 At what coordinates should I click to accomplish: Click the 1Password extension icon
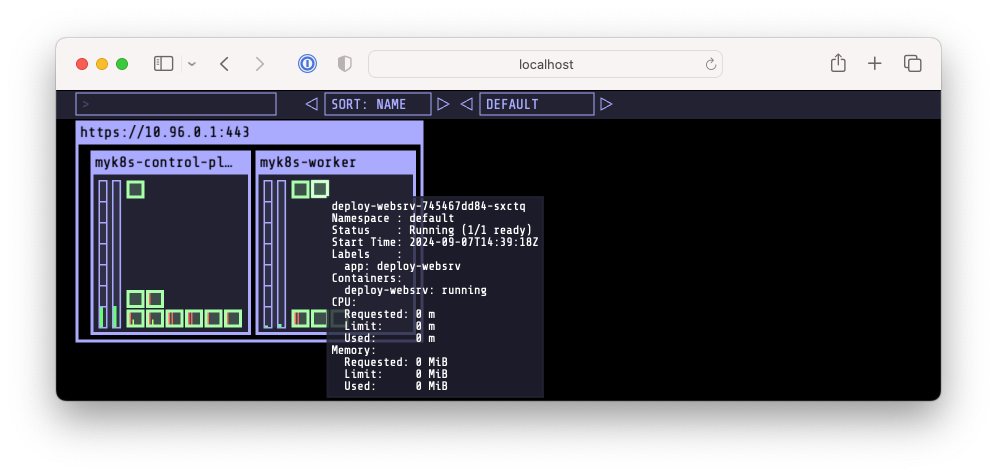point(307,64)
